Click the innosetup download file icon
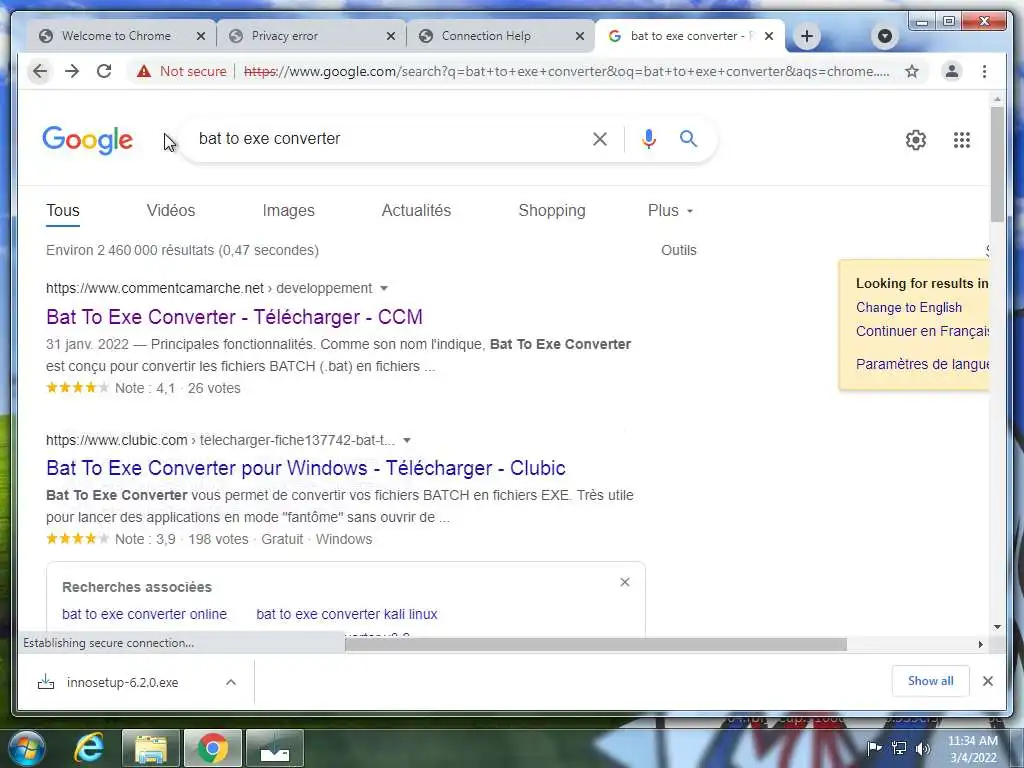The width and height of the screenshot is (1024, 768). tap(46, 682)
